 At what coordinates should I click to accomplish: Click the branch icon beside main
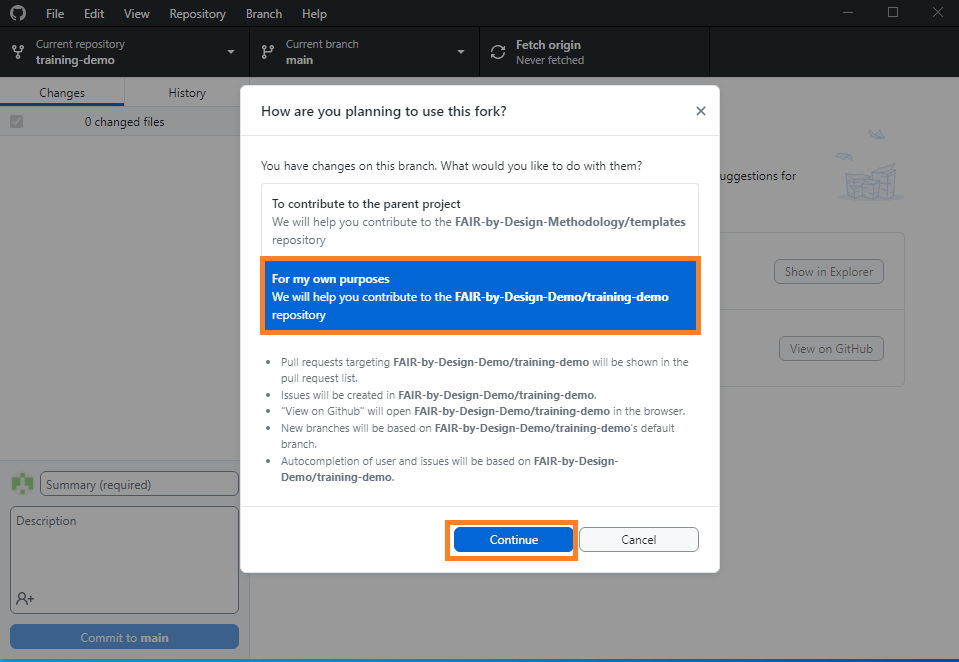tap(267, 51)
